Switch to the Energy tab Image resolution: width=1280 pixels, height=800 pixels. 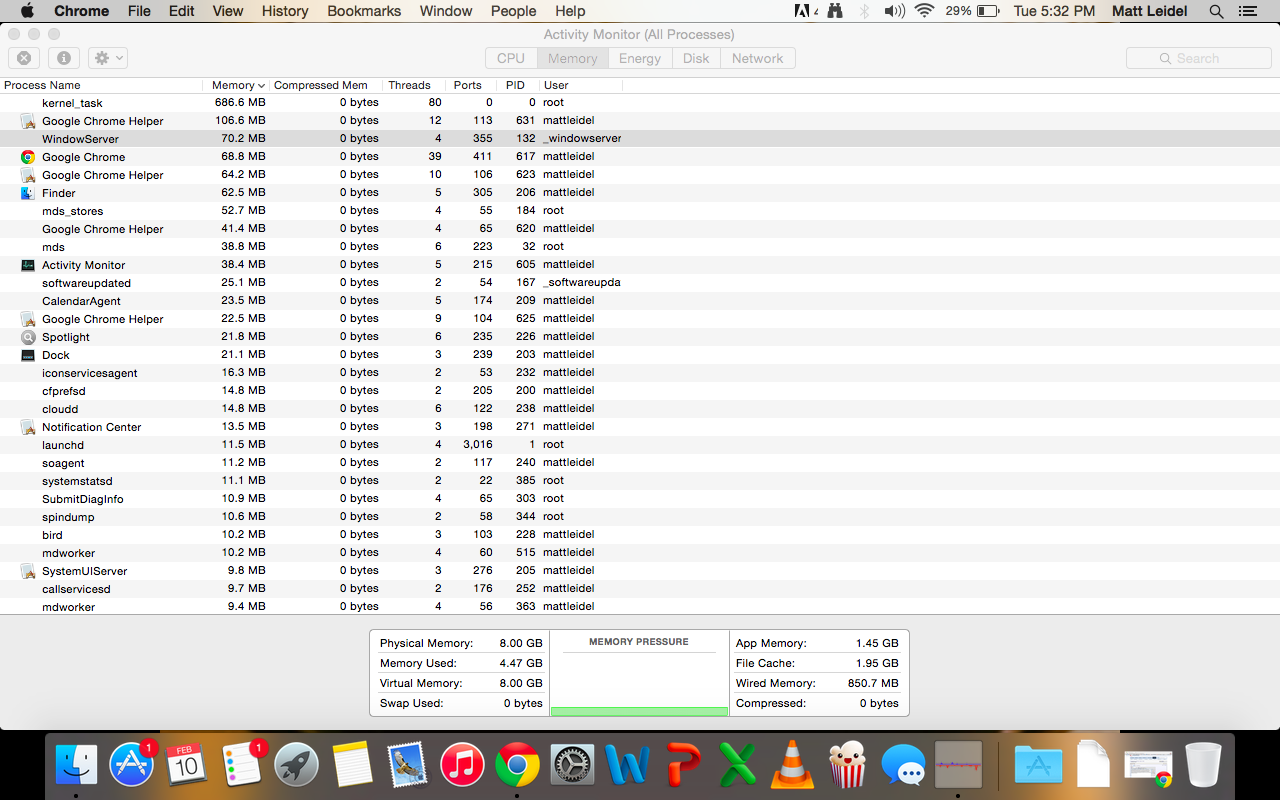(640, 58)
